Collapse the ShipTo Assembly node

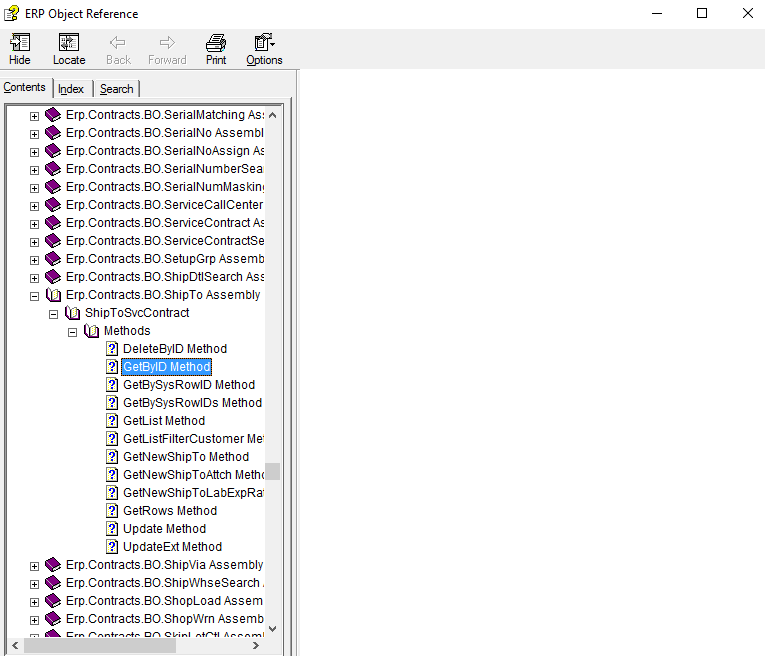pos(34,297)
